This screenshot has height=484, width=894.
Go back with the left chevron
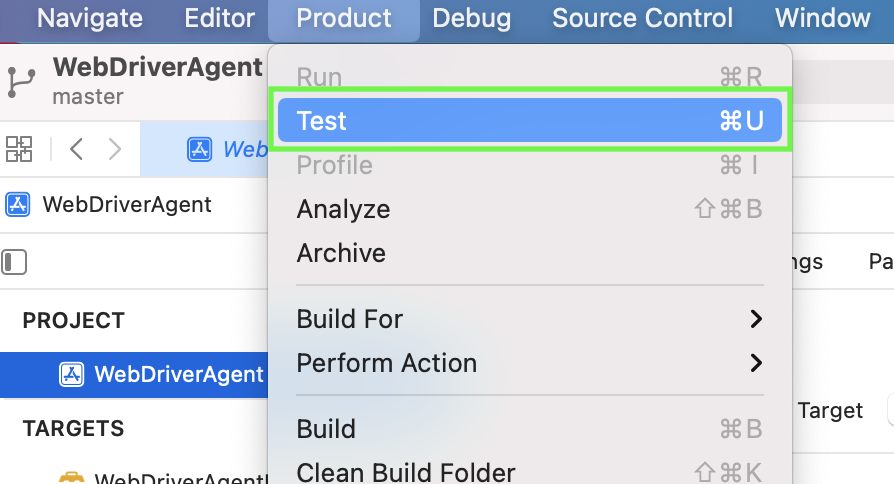point(77,149)
